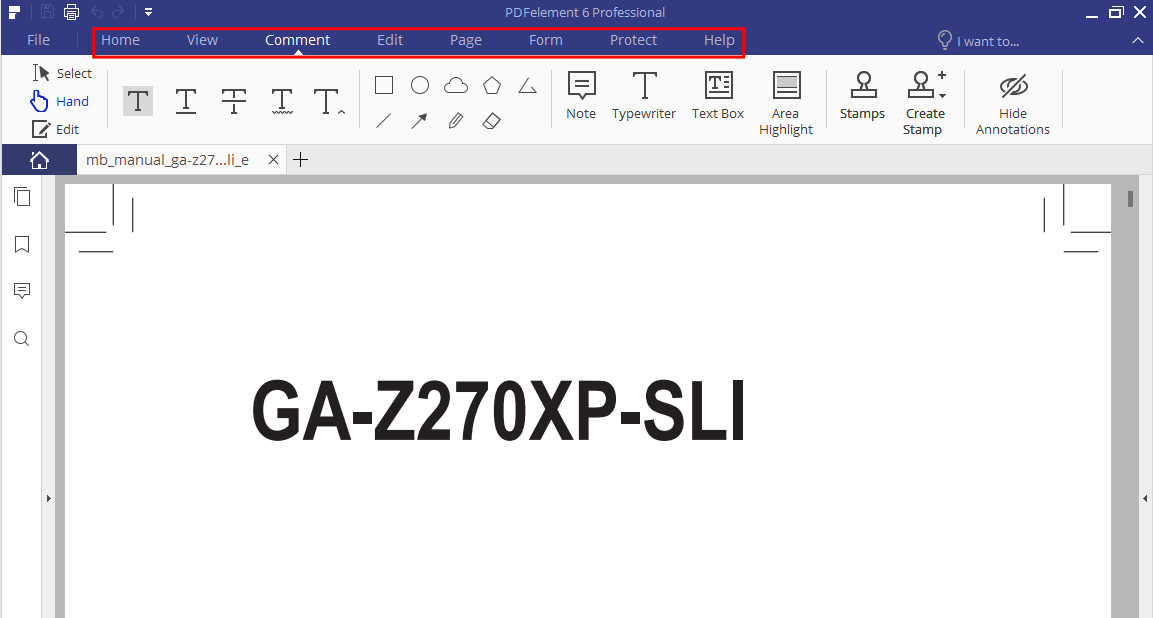Open the Edit ribbon tab
This screenshot has width=1153, height=618.
[x=390, y=40]
